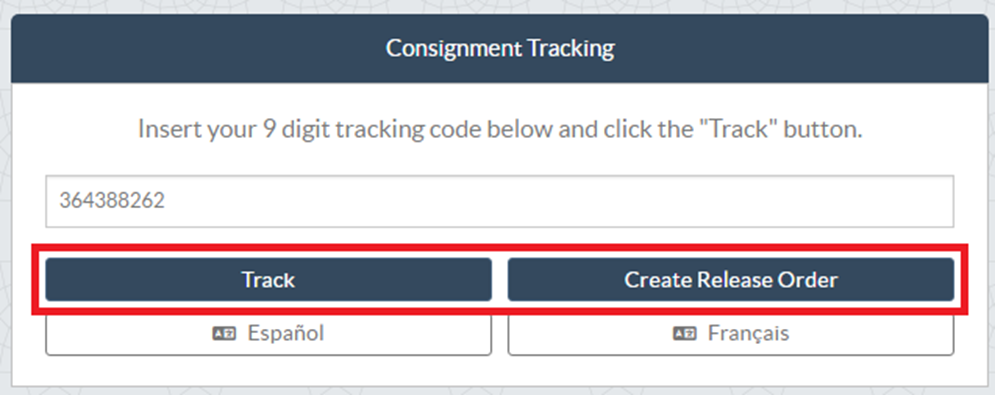This screenshot has height=395, width=995.
Task: Click the 364388262 tracking number text
Action: tap(112, 201)
